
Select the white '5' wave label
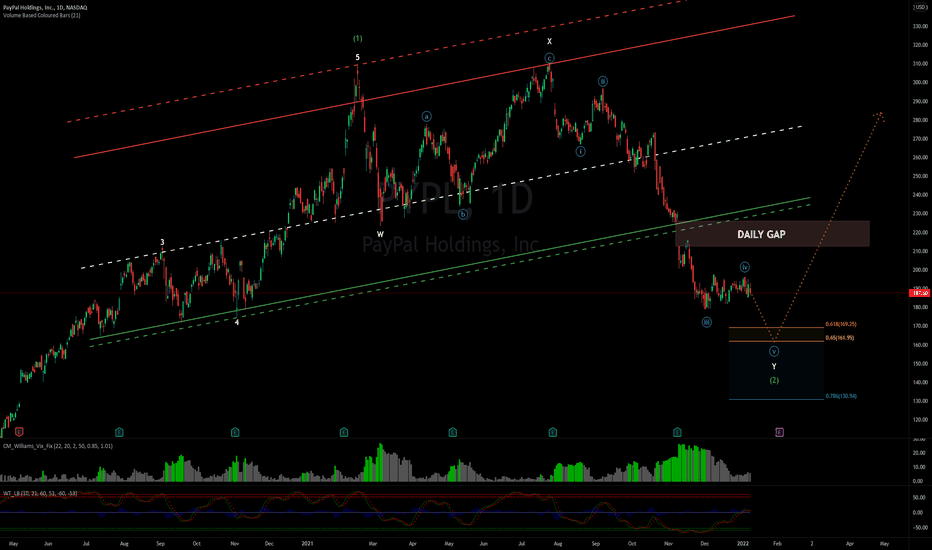[357, 58]
